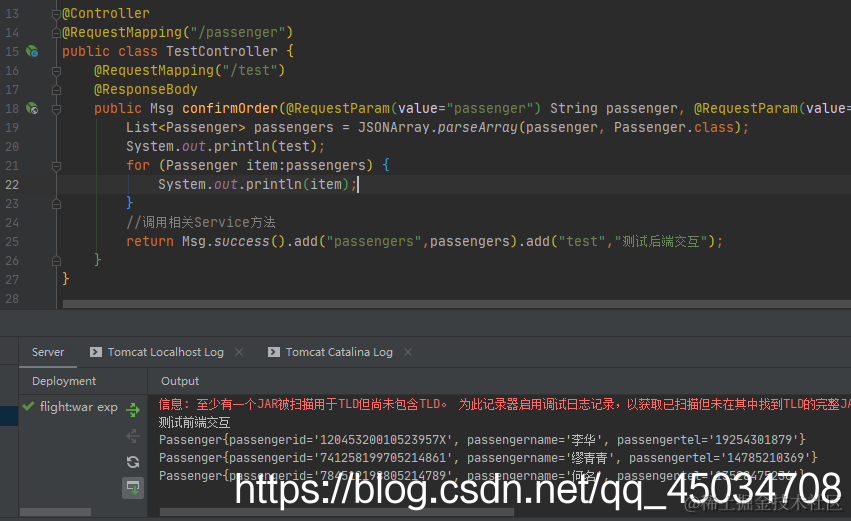
Task: Close the Tomcat Localhost Log tab
Action: coord(239,352)
